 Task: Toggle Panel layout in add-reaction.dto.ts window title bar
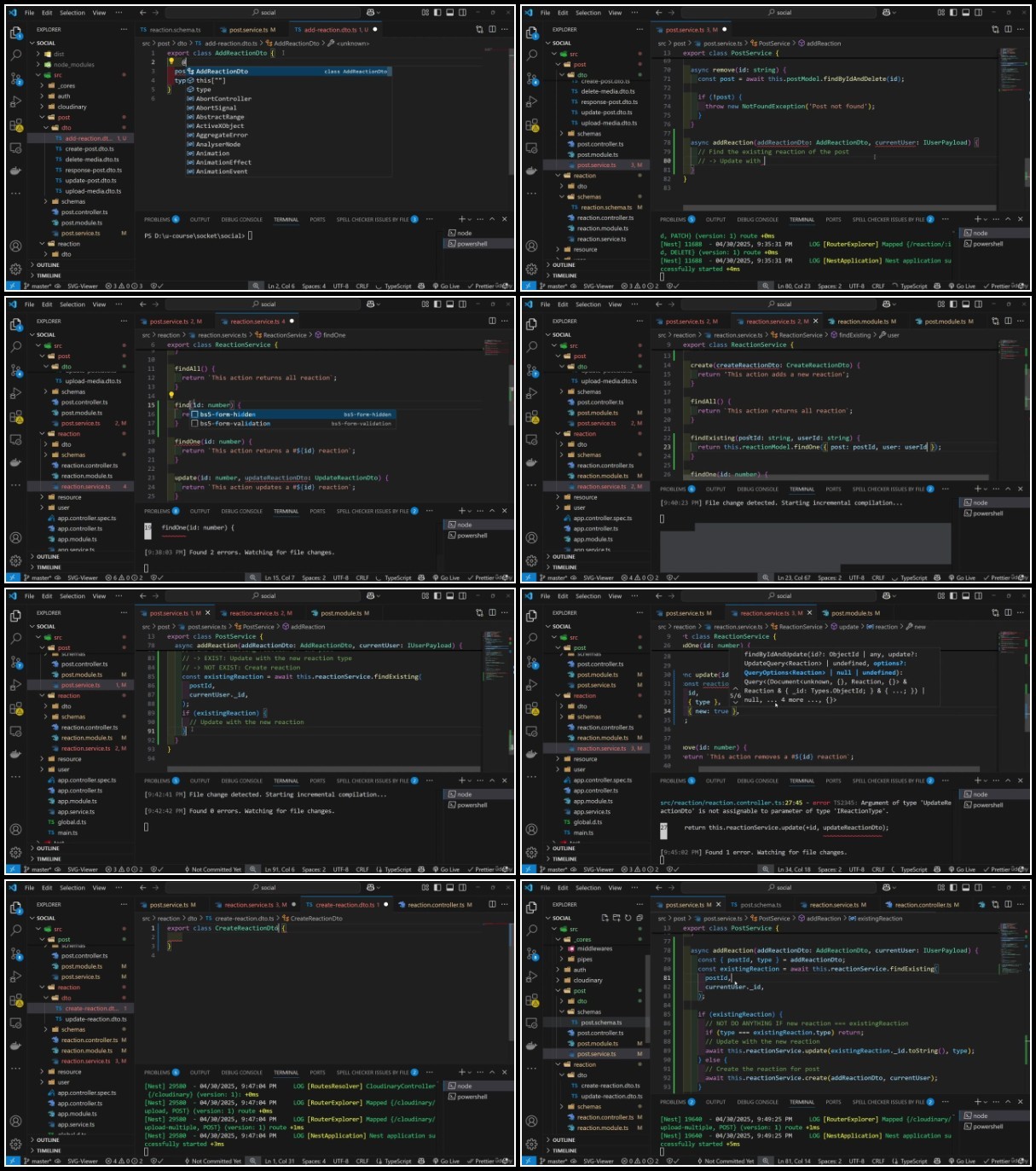tap(449, 13)
